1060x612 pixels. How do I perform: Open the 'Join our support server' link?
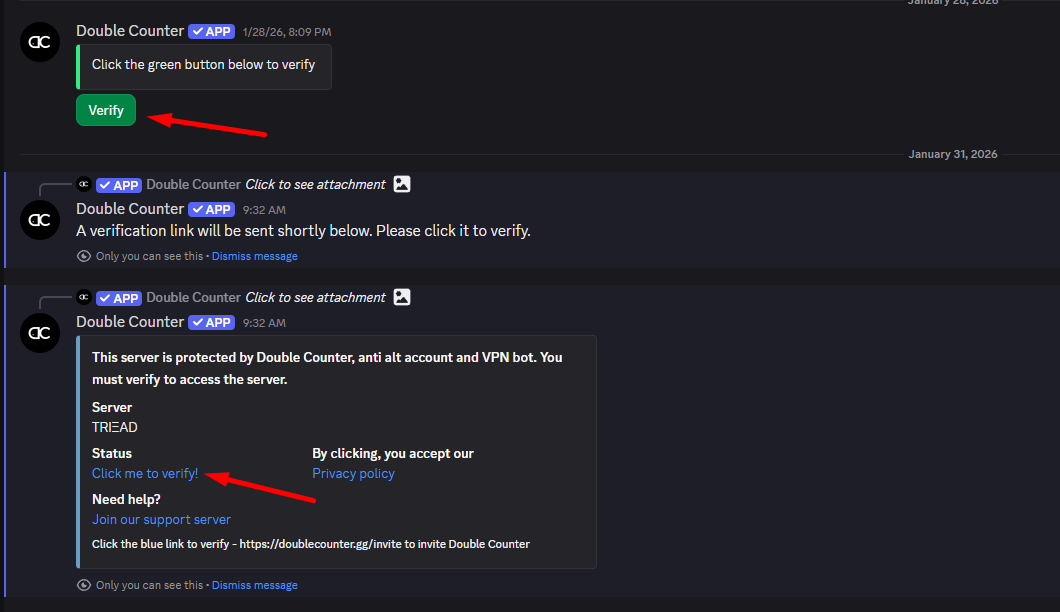point(161,519)
